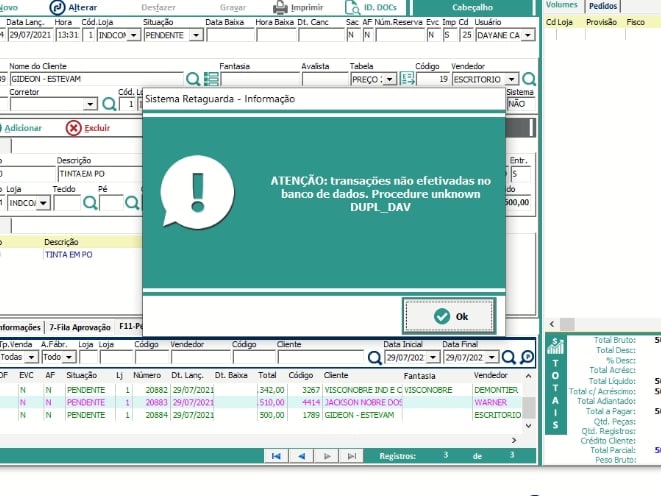Click the red Excluir delete icon
Viewport: 661px width, 496px height.
pyautogui.click(x=73, y=128)
